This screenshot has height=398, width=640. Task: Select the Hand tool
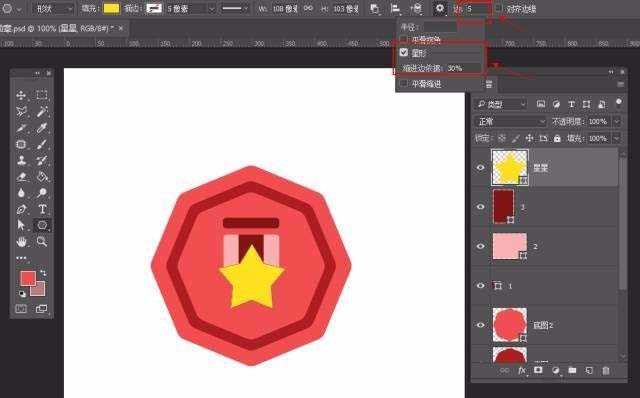pos(21,242)
